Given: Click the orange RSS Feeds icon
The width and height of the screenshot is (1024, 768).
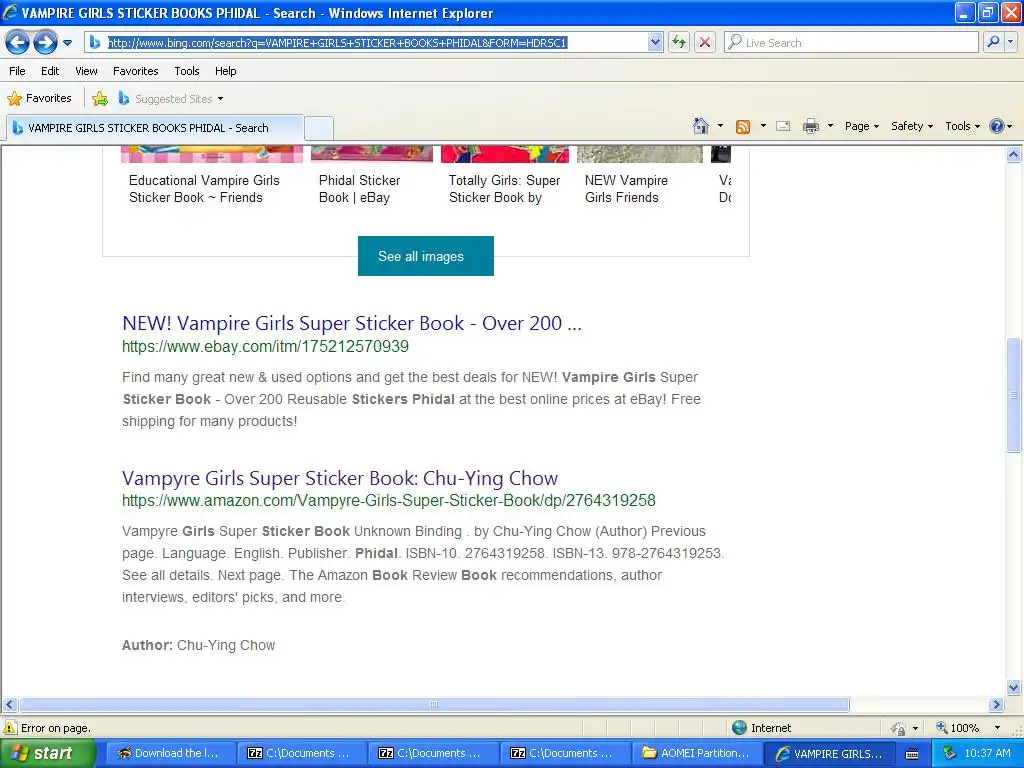Looking at the screenshot, I should 743,127.
